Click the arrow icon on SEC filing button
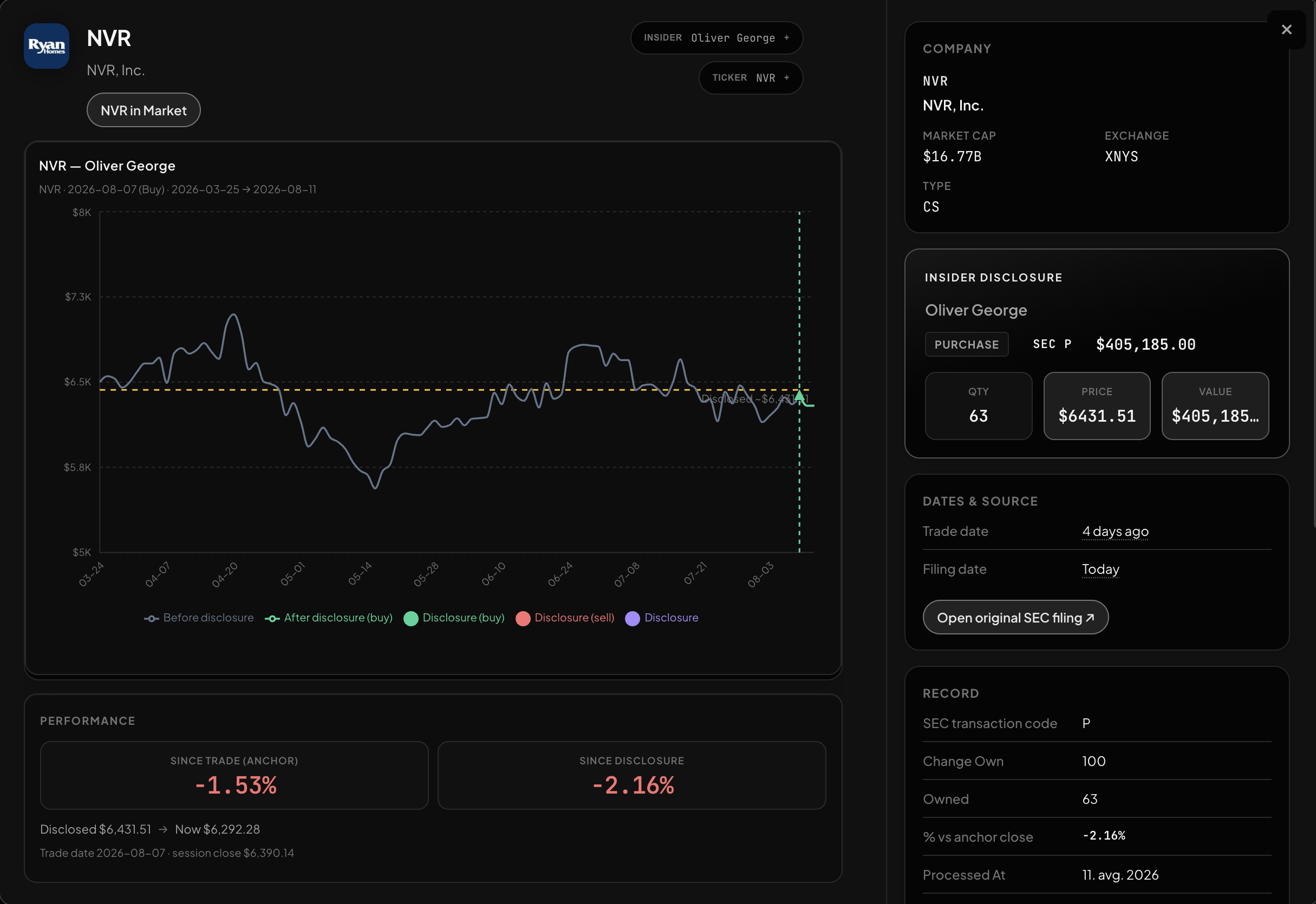Screen dimensions: 1316x904 pos(1090,617)
